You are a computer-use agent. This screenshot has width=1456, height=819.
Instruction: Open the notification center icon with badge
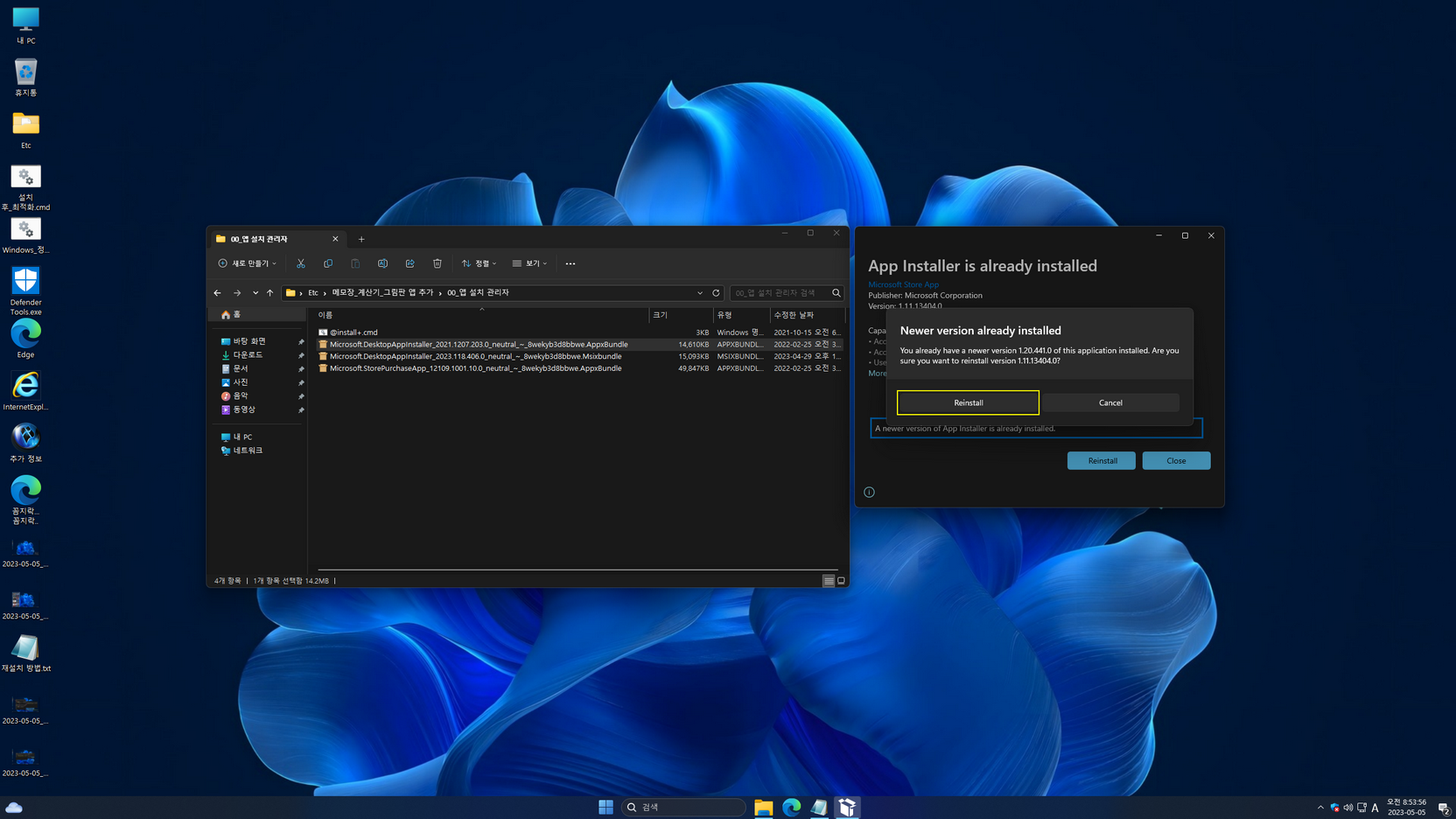[x=1444, y=808]
